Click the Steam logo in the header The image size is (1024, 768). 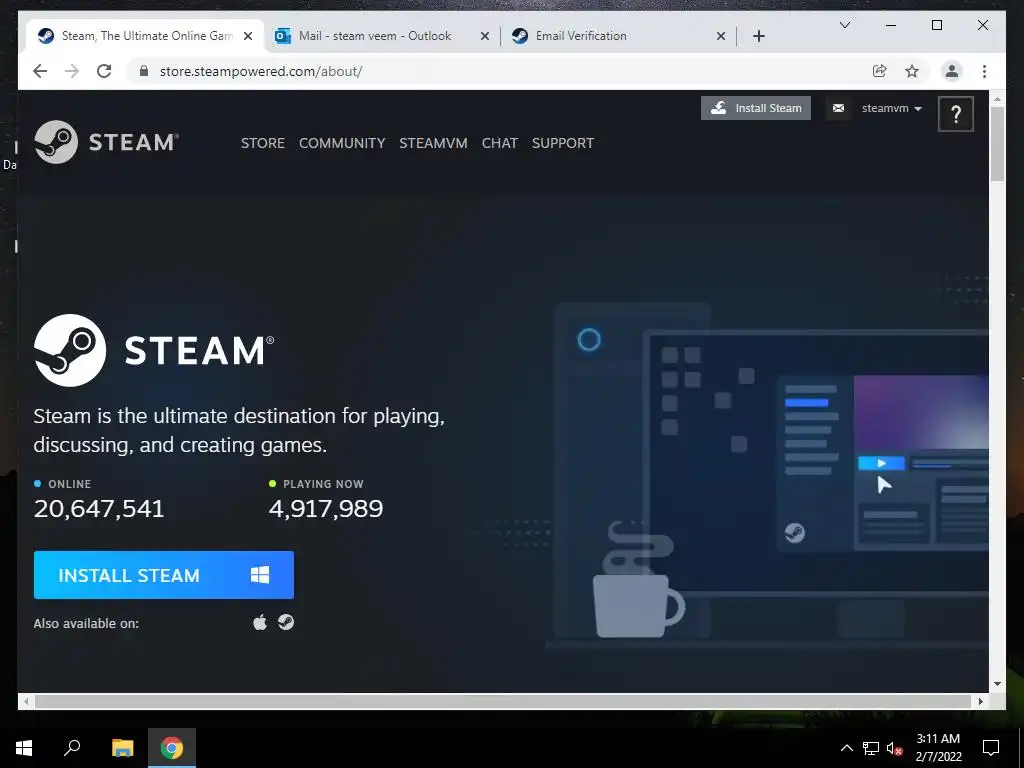[106, 142]
